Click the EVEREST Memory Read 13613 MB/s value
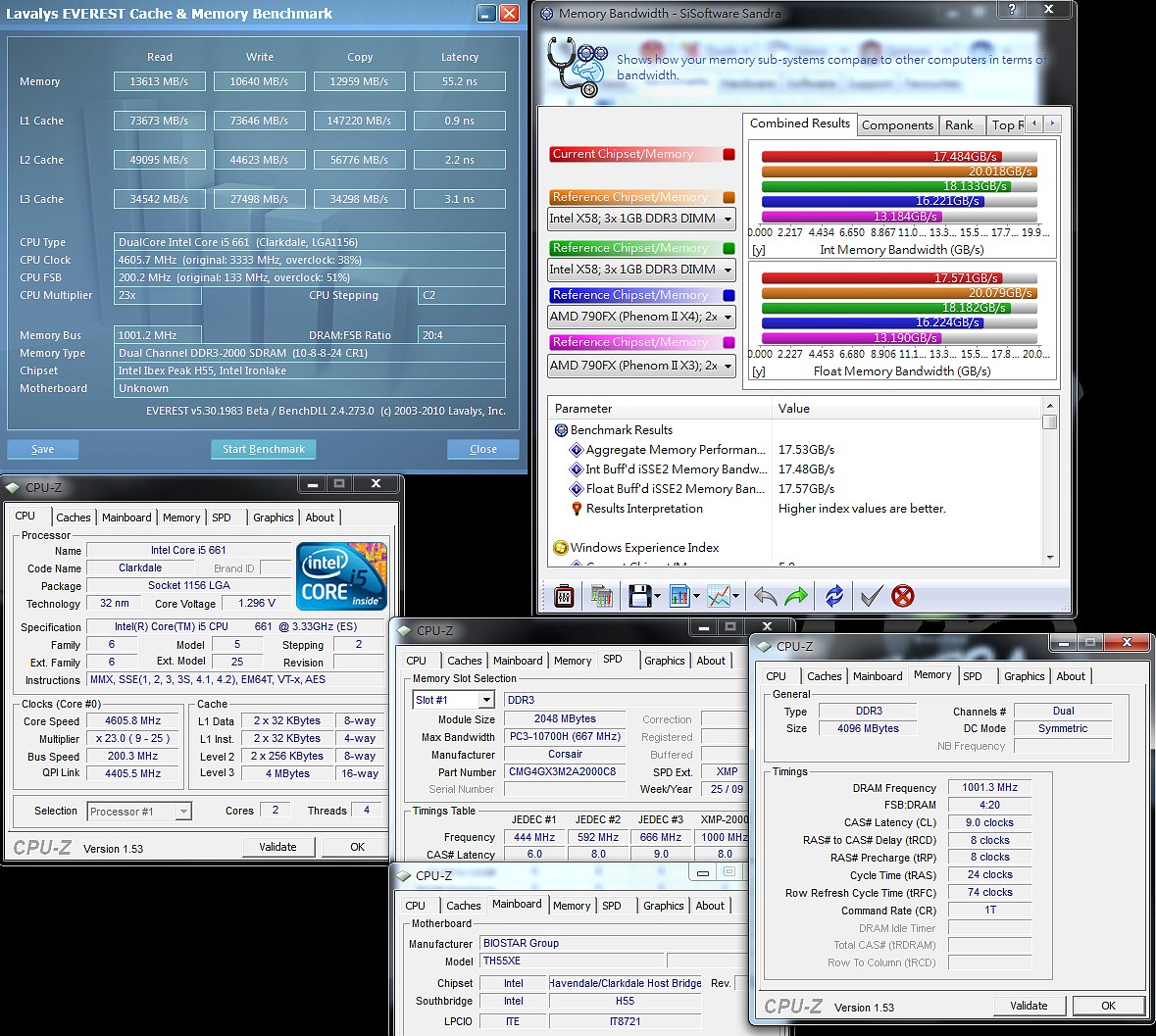 click(x=159, y=81)
